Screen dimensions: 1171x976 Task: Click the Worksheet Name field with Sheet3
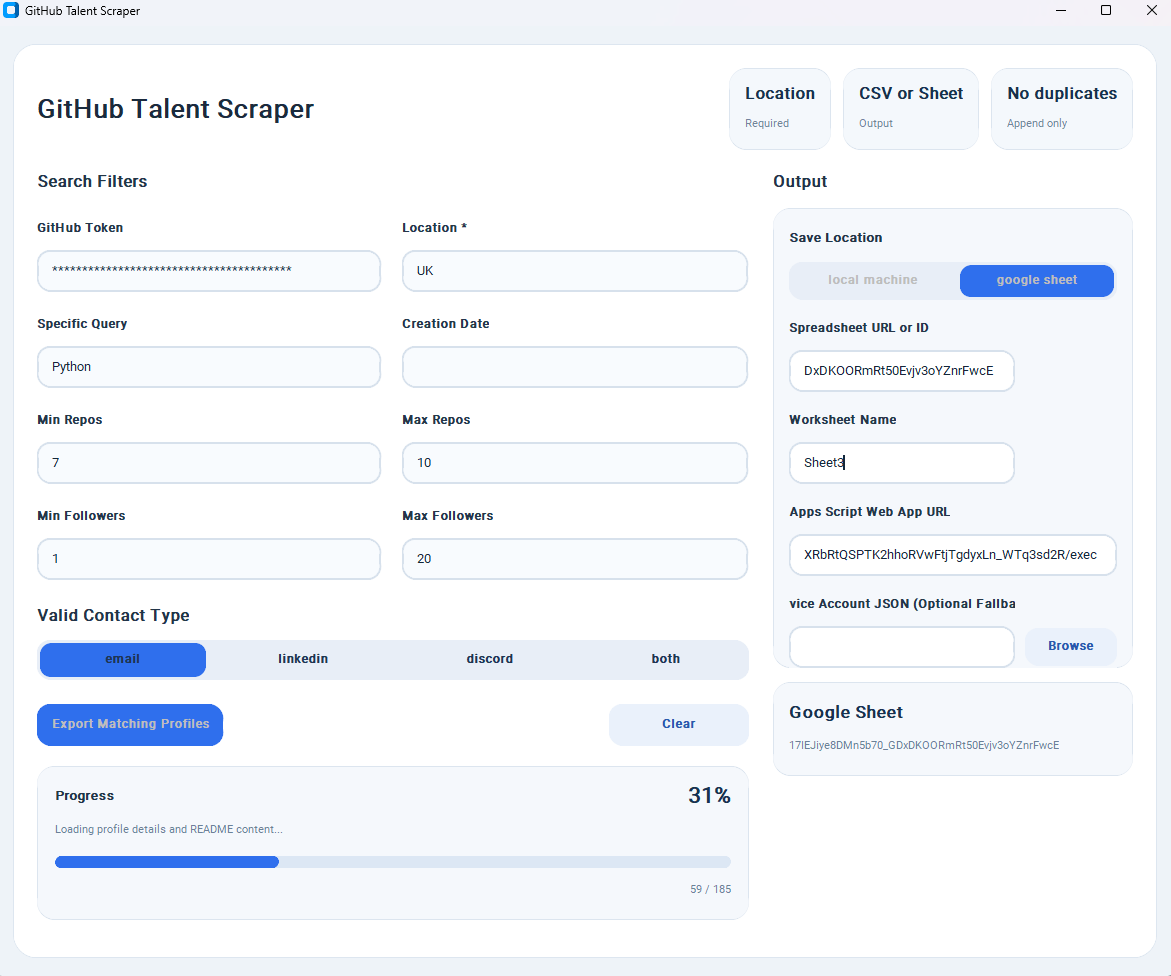[901, 463]
